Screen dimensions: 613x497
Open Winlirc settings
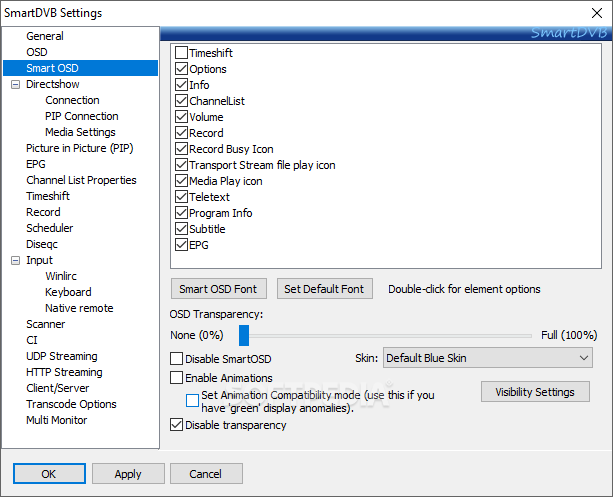[61, 276]
